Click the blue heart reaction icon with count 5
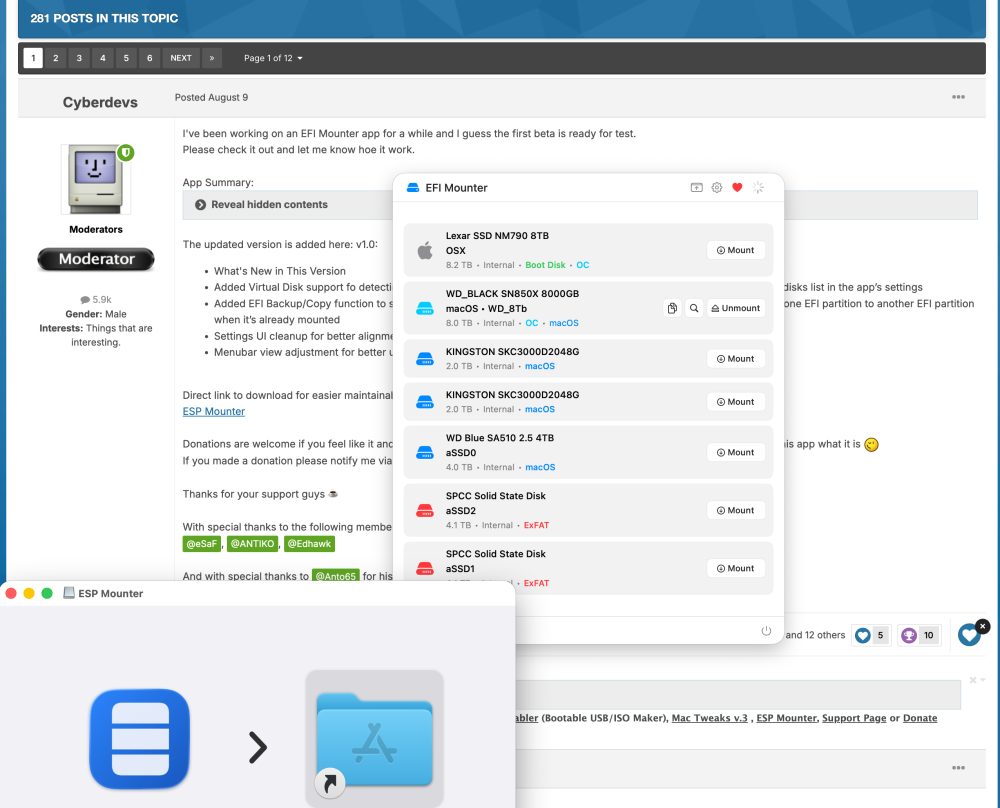This screenshot has width=1000, height=808. (x=863, y=635)
